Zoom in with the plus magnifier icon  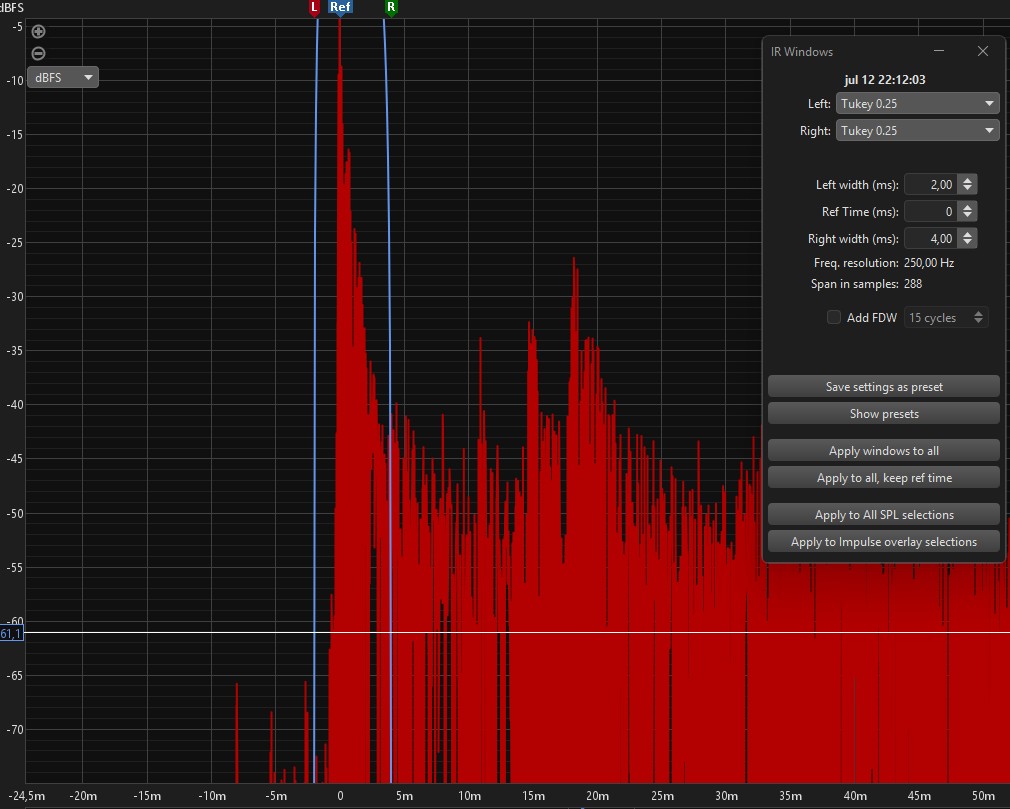pyautogui.click(x=38, y=32)
